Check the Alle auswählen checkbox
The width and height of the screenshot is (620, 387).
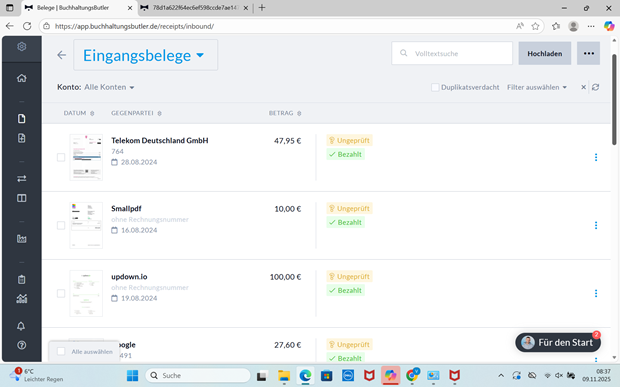(x=61, y=351)
